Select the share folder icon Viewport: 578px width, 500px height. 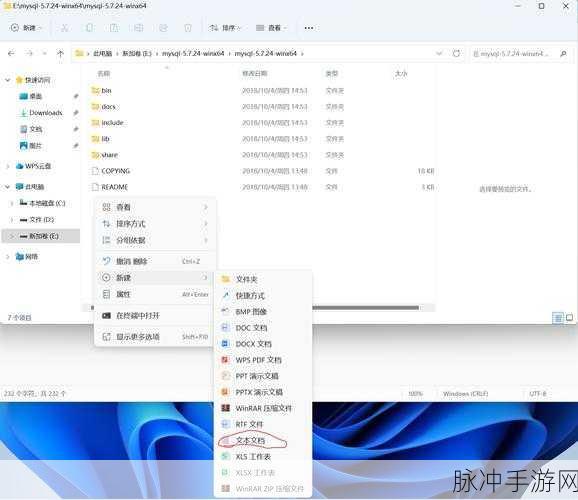click(95, 155)
